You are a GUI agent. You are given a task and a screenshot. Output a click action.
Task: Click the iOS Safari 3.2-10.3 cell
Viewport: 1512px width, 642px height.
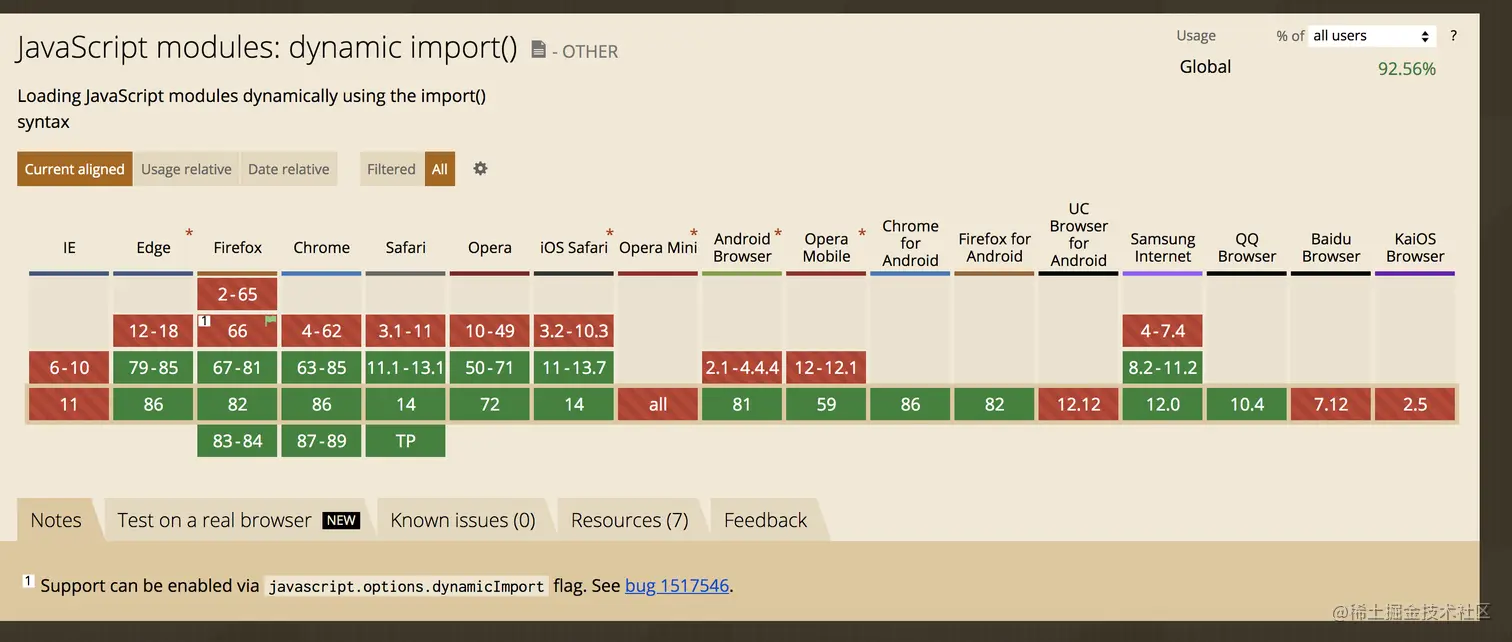click(574, 331)
